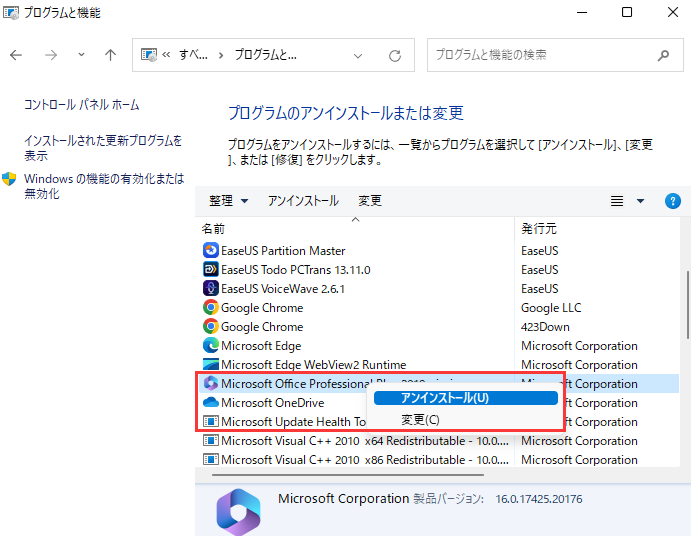Refresh the program list

click(395, 56)
